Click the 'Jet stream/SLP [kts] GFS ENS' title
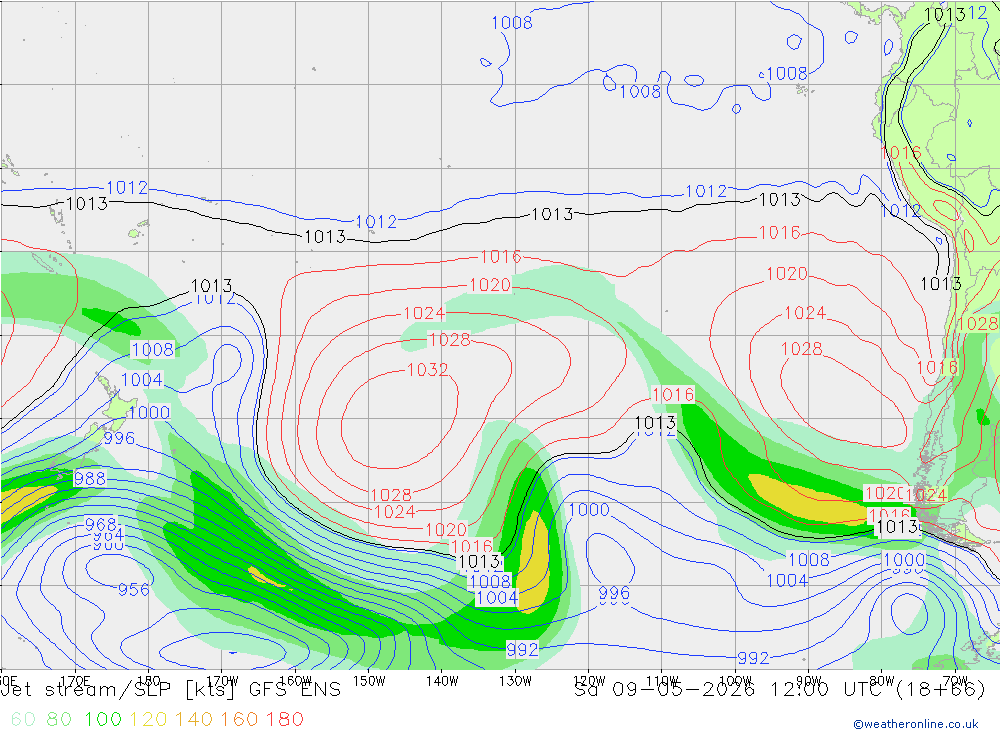This screenshot has height=733, width=1000. [171, 690]
